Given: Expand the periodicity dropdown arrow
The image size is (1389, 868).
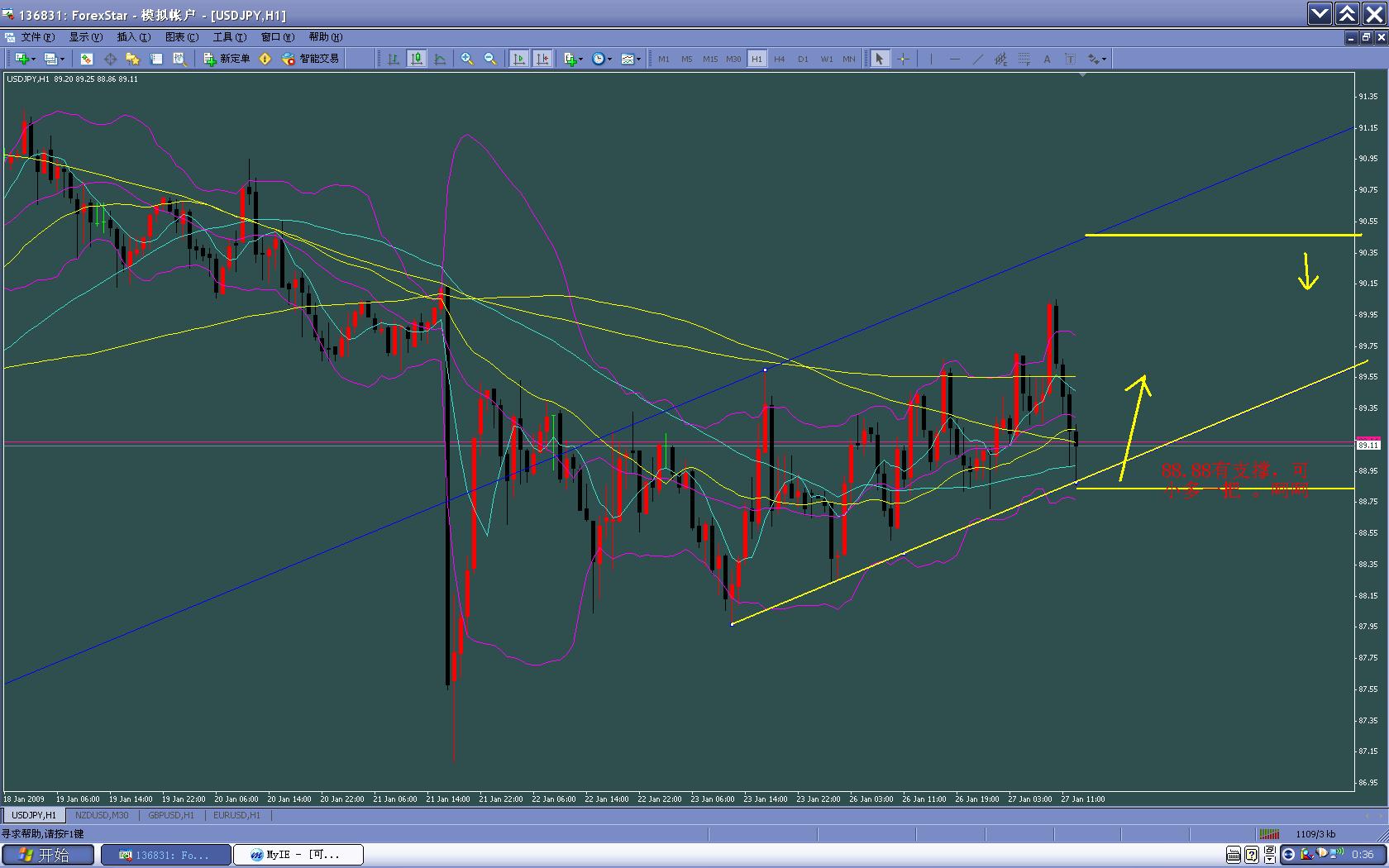Looking at the screenshot, I should tap(610, 59).
